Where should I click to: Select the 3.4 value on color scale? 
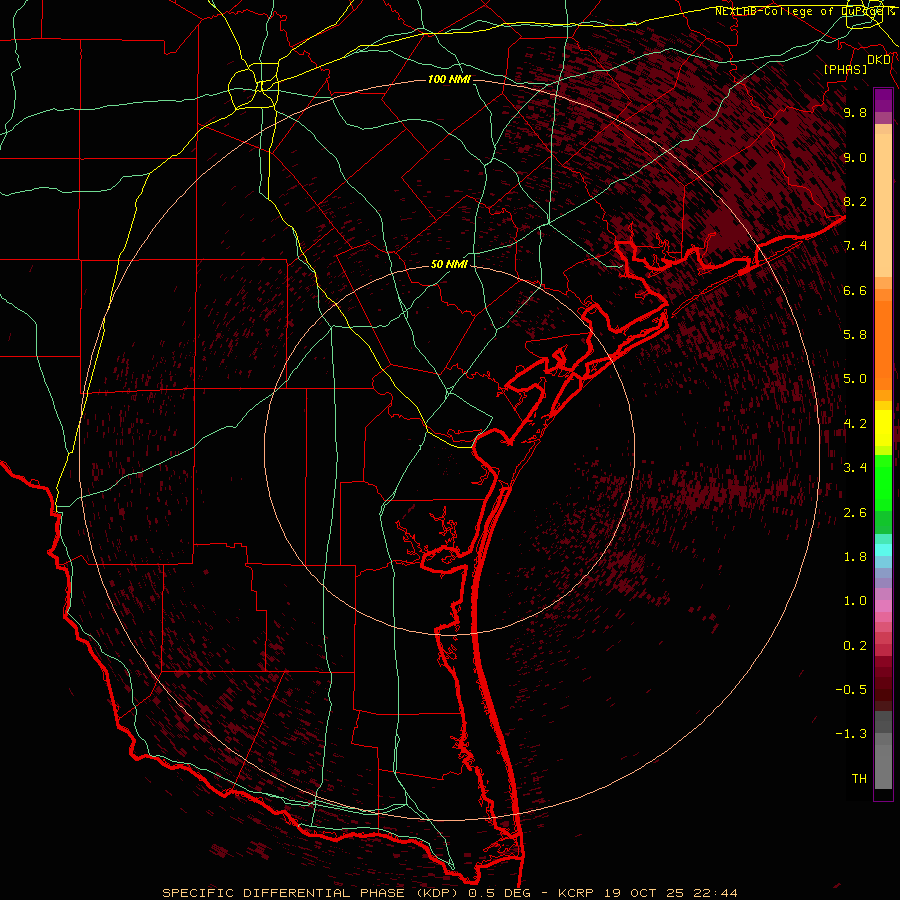[855, 468]
